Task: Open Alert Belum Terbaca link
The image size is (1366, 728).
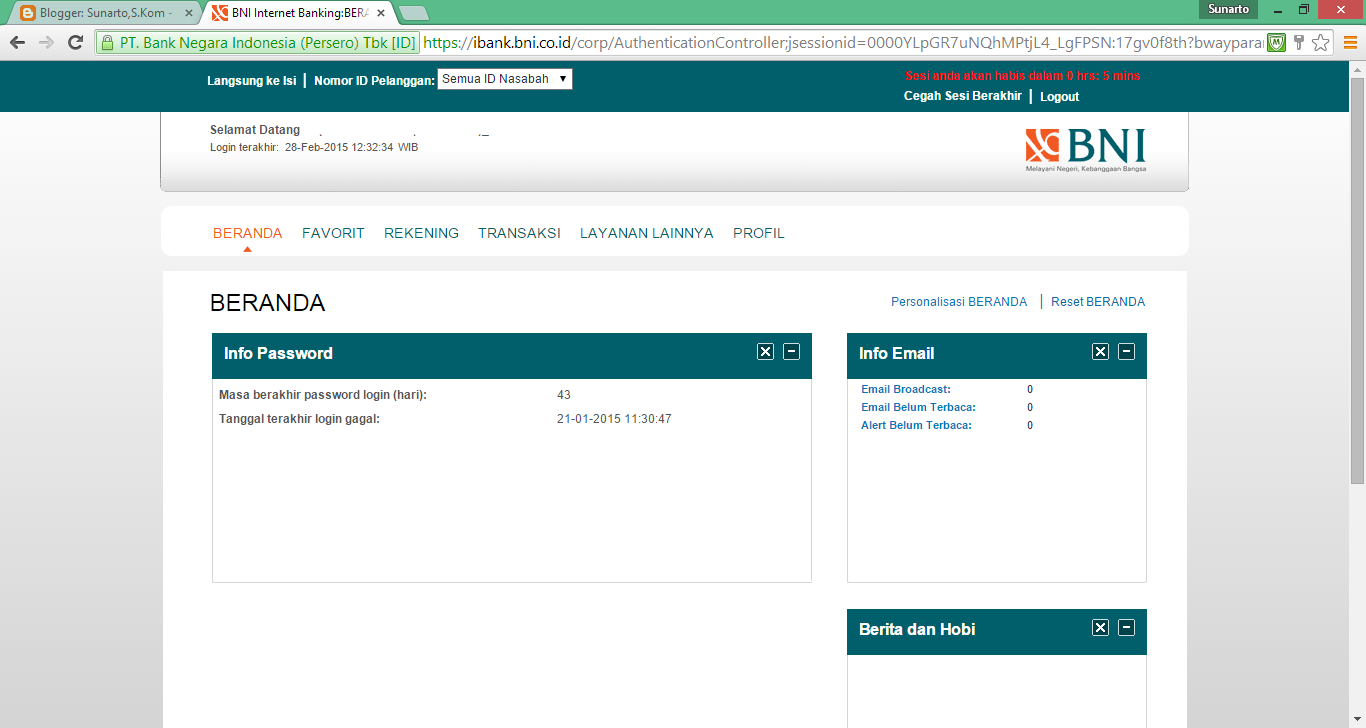Action: [916, 425]
